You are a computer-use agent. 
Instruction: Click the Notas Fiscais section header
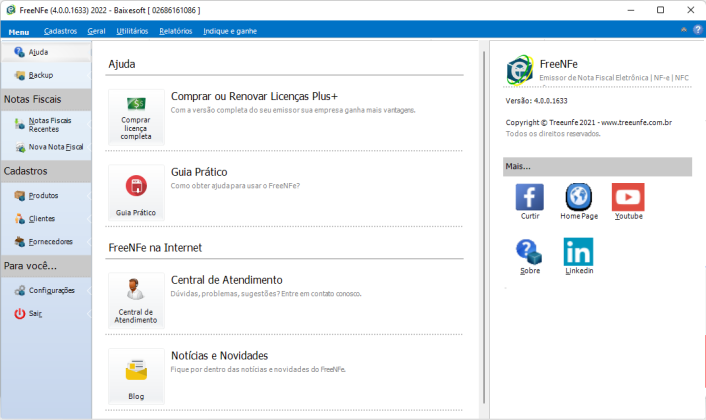pyautogui.click(x=46, y=99)
